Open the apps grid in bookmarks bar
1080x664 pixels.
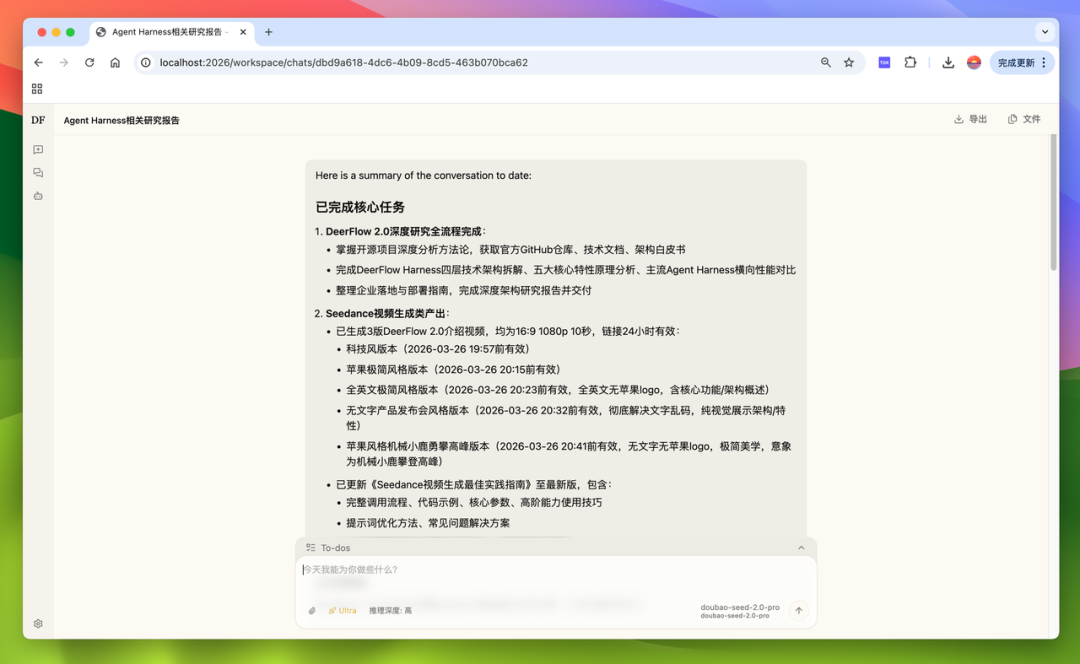tap(37, 89)
